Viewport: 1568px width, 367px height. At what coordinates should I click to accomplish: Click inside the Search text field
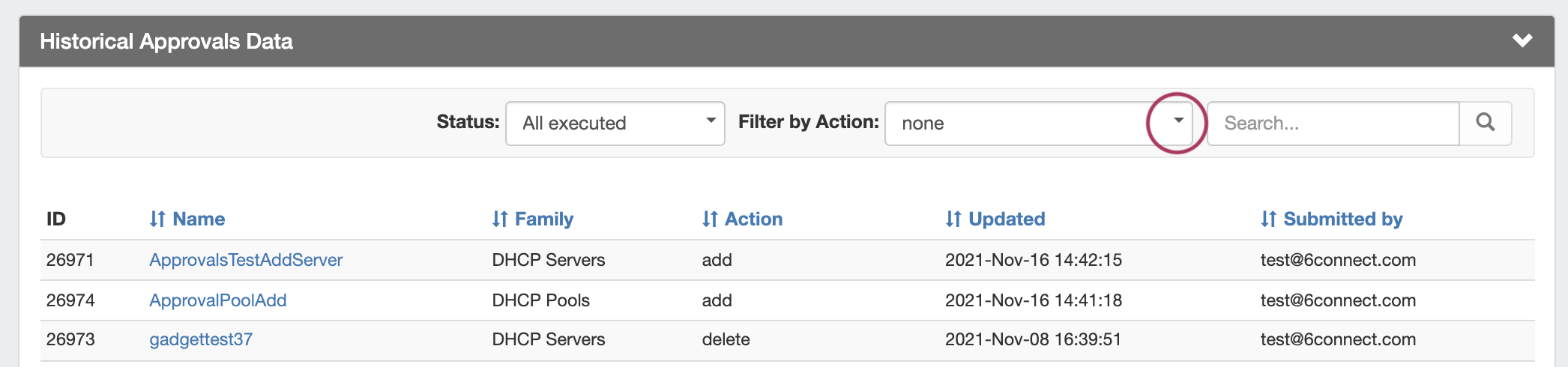pos(1333,124)
